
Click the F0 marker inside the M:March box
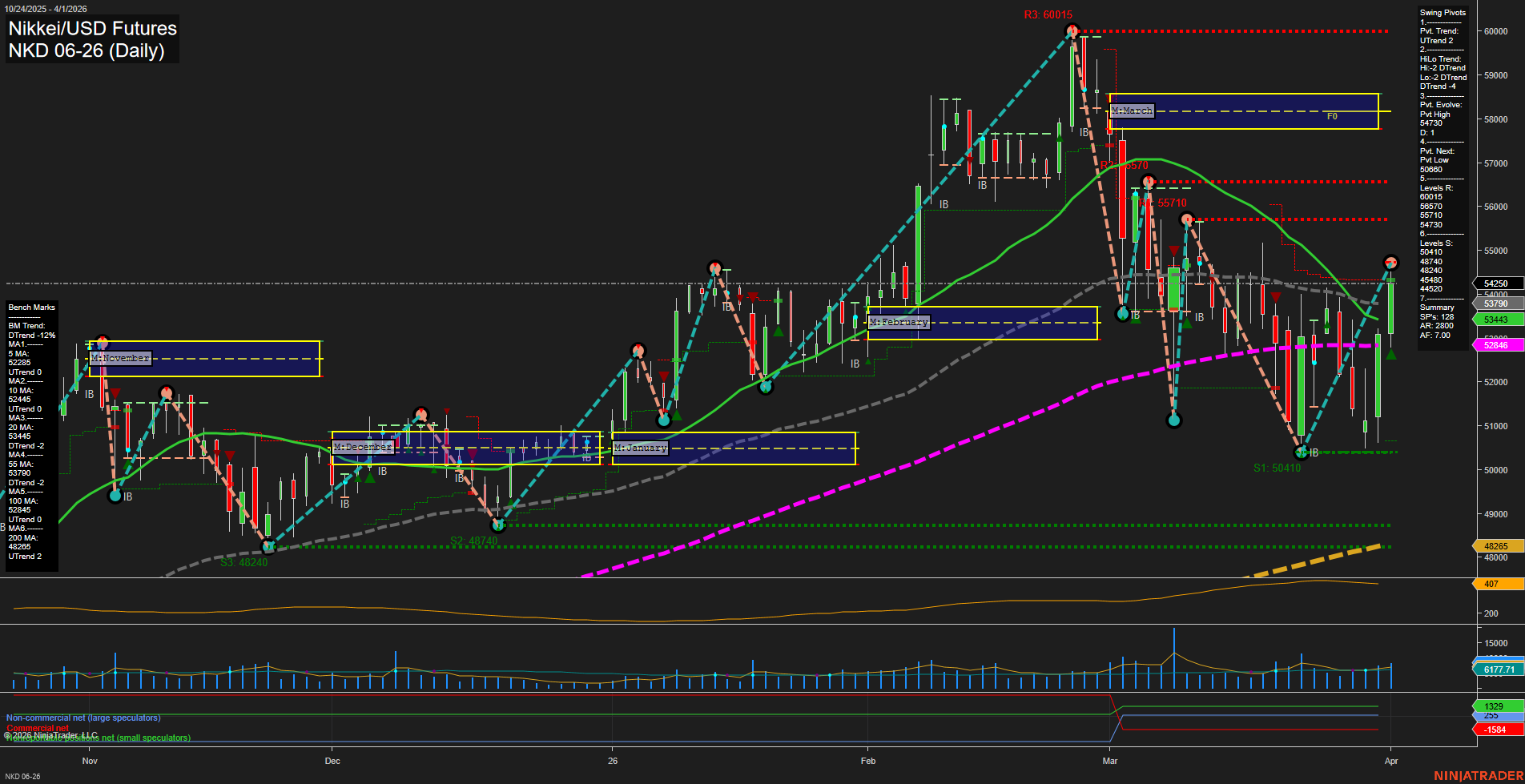(x=1331, y=115)
